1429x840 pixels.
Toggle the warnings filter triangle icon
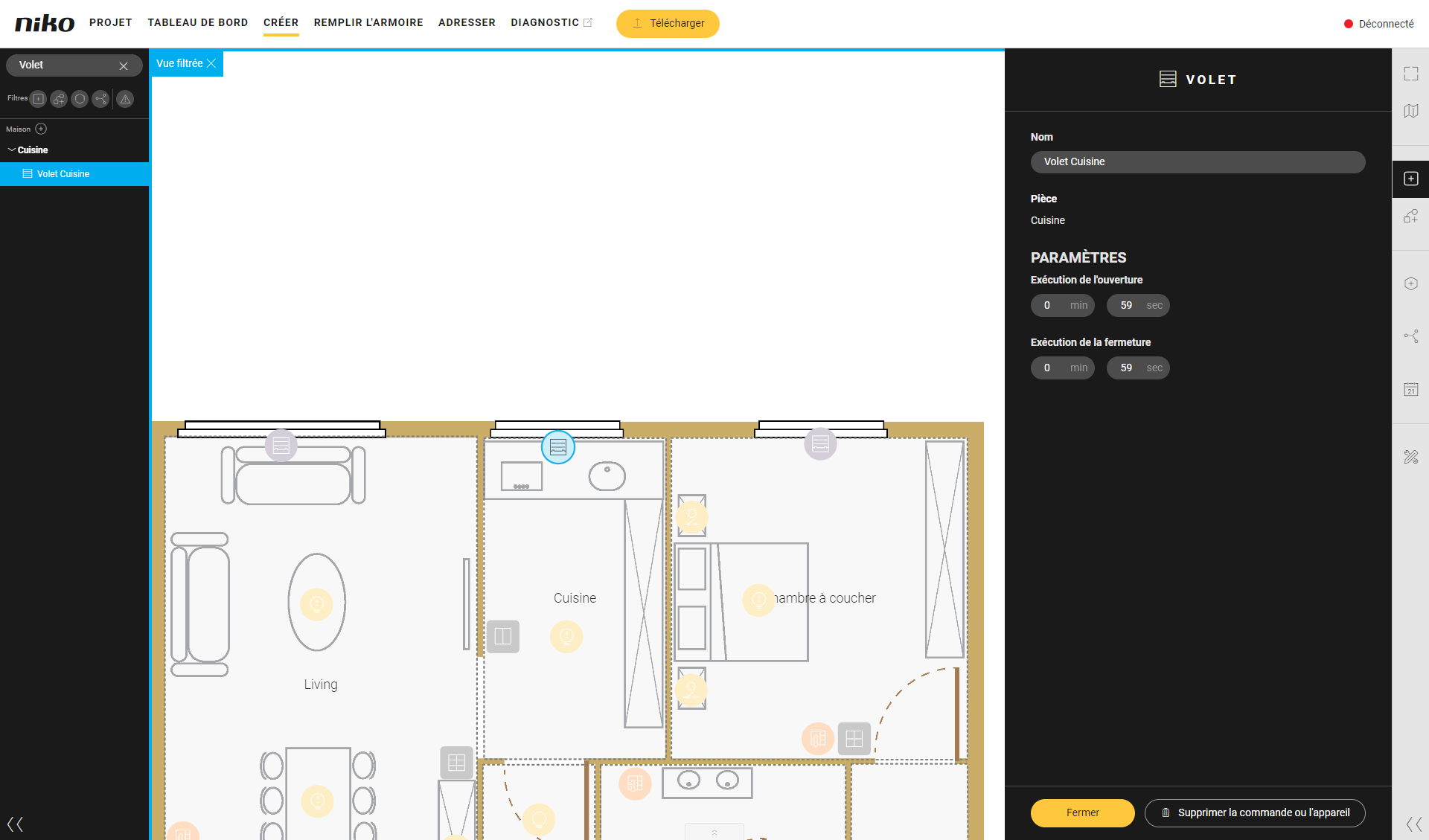coord(125,99)
